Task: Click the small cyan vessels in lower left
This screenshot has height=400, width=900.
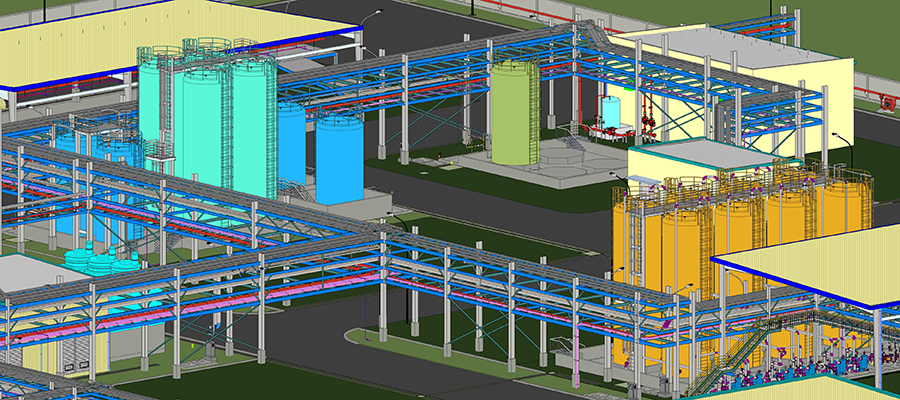Action: click(x=100, y=262)
